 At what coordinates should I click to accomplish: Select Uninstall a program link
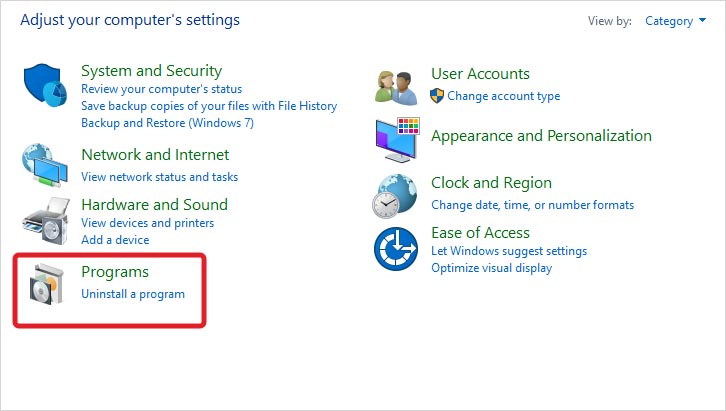[133, 294]
